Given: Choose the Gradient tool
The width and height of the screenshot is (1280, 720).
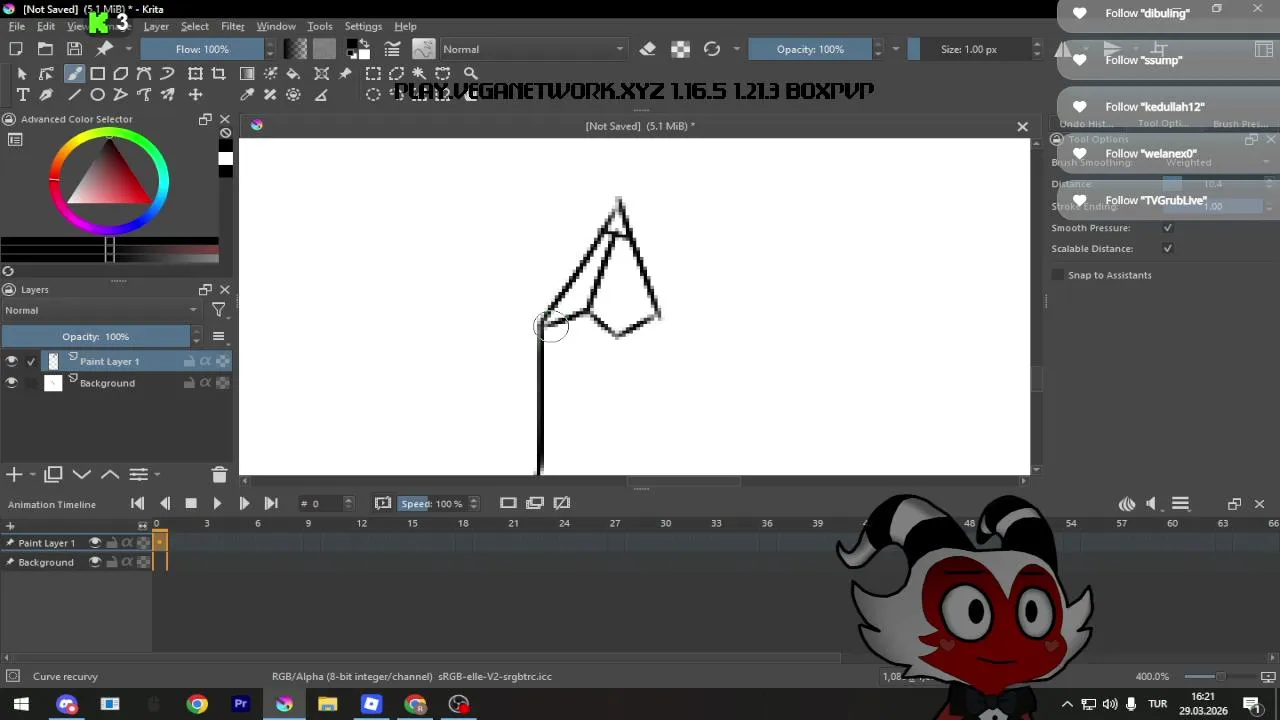Looking at the screenshot, I should [247, 73].
